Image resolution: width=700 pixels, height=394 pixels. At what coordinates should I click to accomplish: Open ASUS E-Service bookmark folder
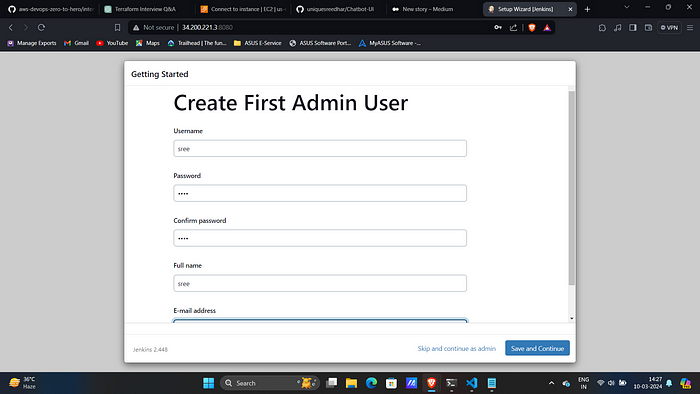click(258, 43)
